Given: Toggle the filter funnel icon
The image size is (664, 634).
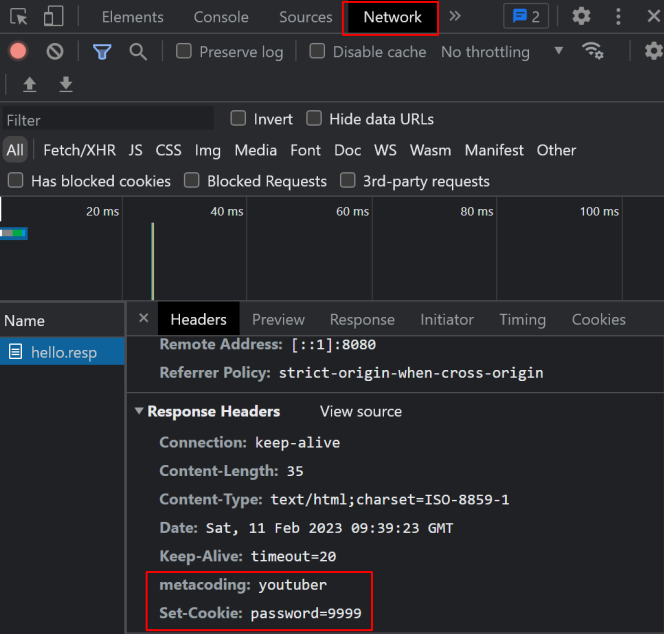Looking at the screenshot, I should (x=102, y=52).
